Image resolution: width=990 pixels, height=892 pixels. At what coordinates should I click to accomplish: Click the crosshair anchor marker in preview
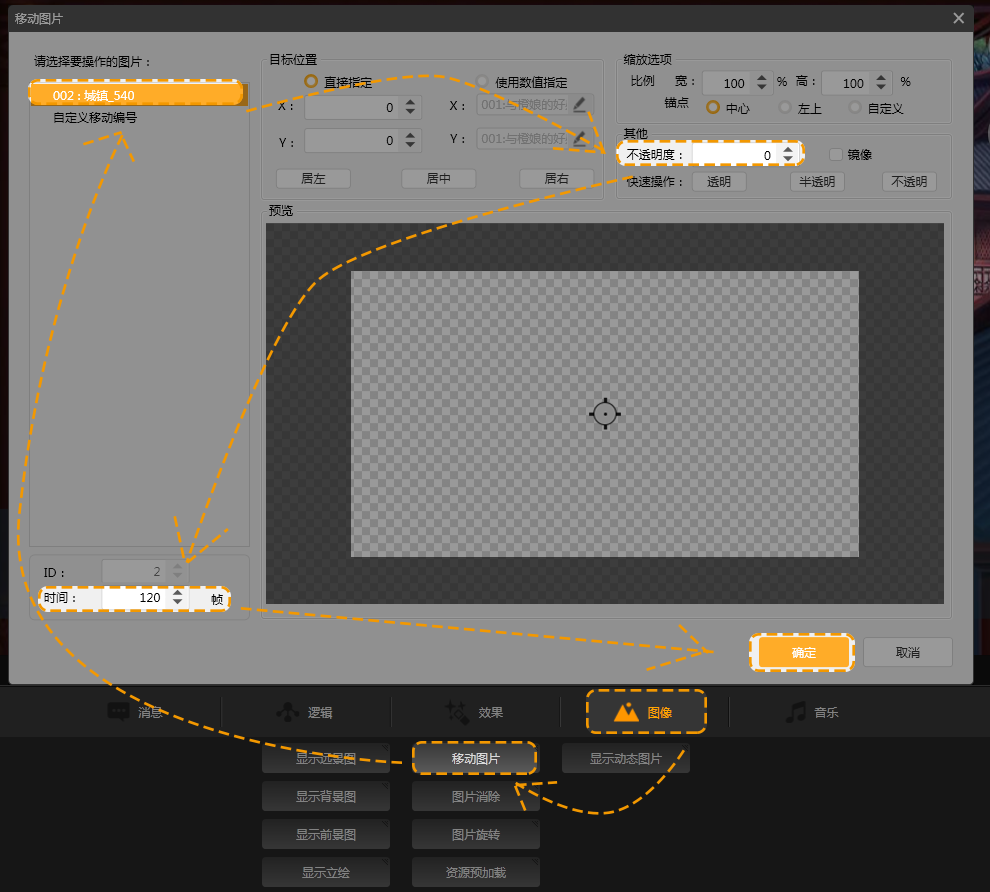[x=605, y=413]
